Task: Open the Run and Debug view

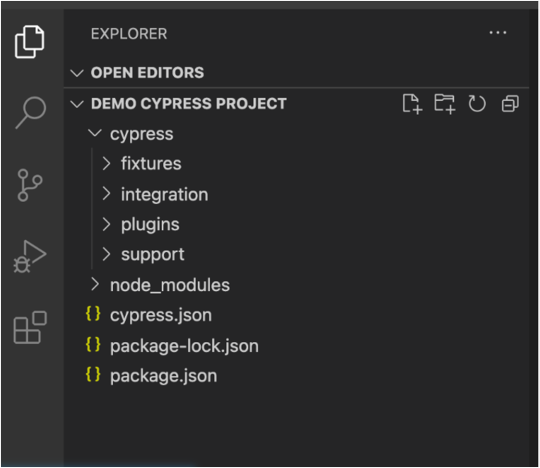Action: [30, 257]
